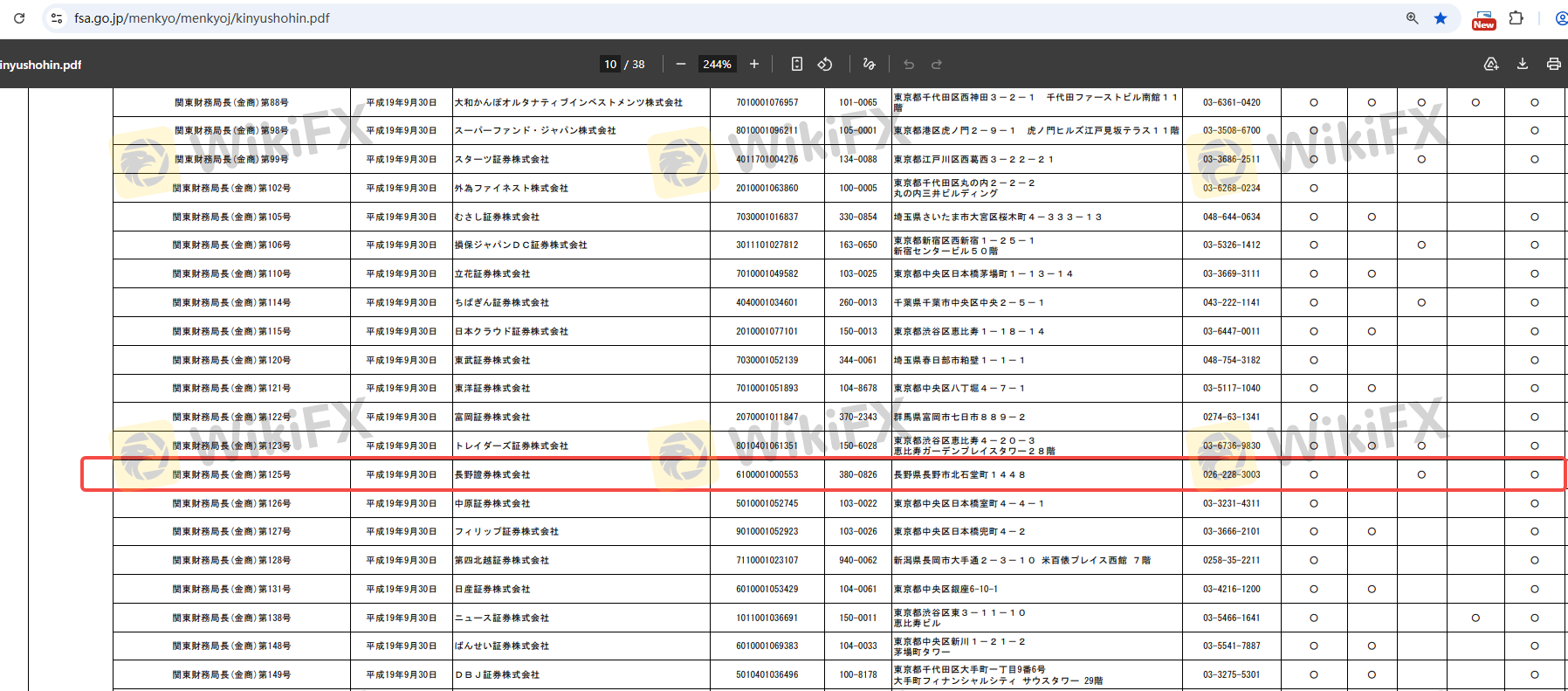
Task: Edit the page number field showing 10
Action: [610, 64]
